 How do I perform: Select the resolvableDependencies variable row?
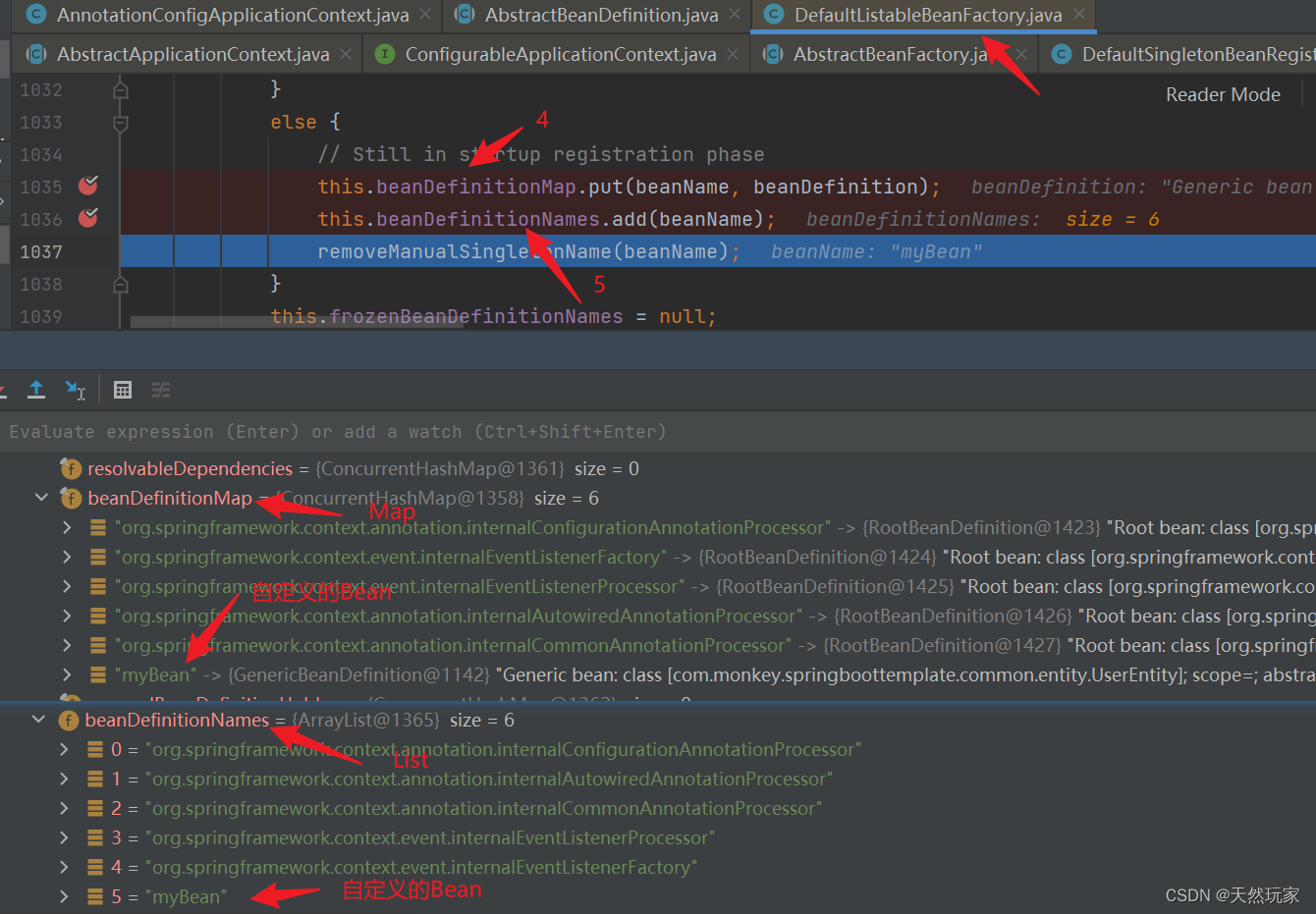(x=658, y=468)
